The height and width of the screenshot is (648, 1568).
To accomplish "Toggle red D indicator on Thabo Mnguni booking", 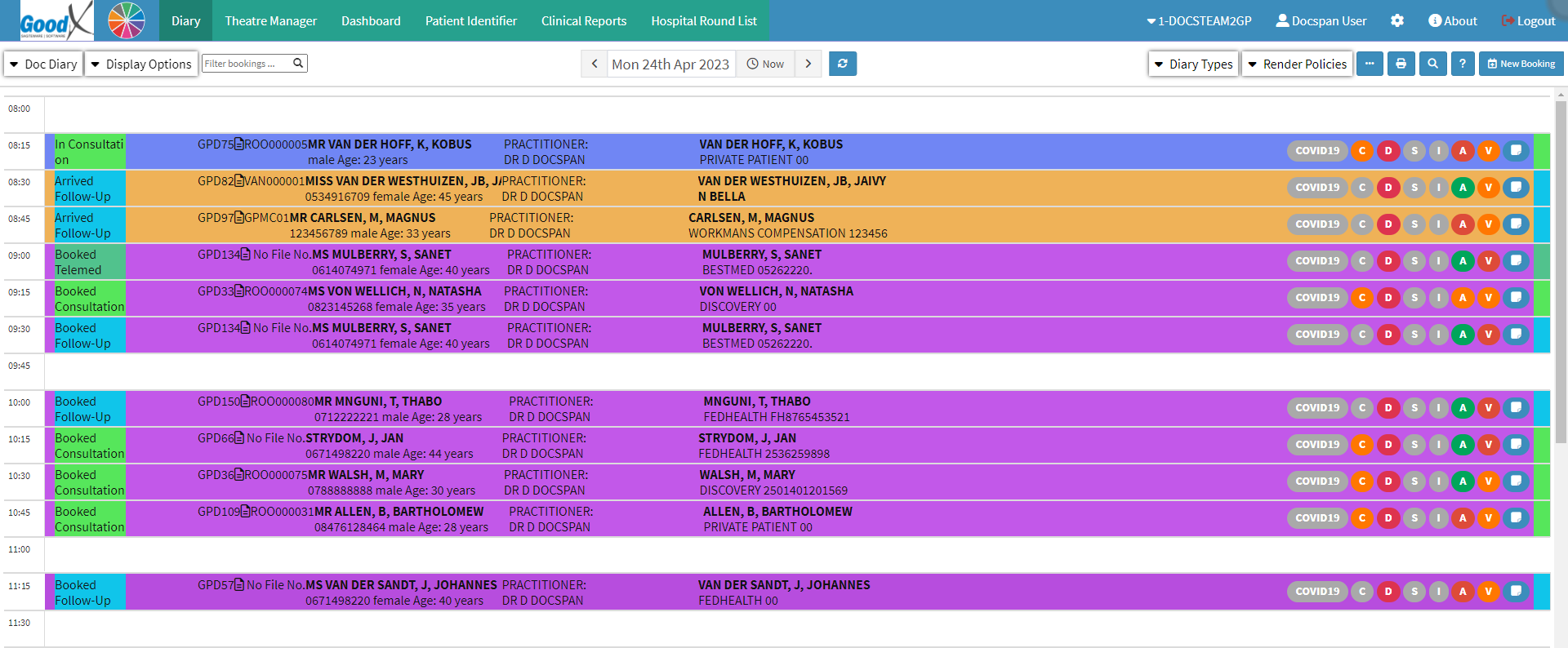I will (1388, 408).
